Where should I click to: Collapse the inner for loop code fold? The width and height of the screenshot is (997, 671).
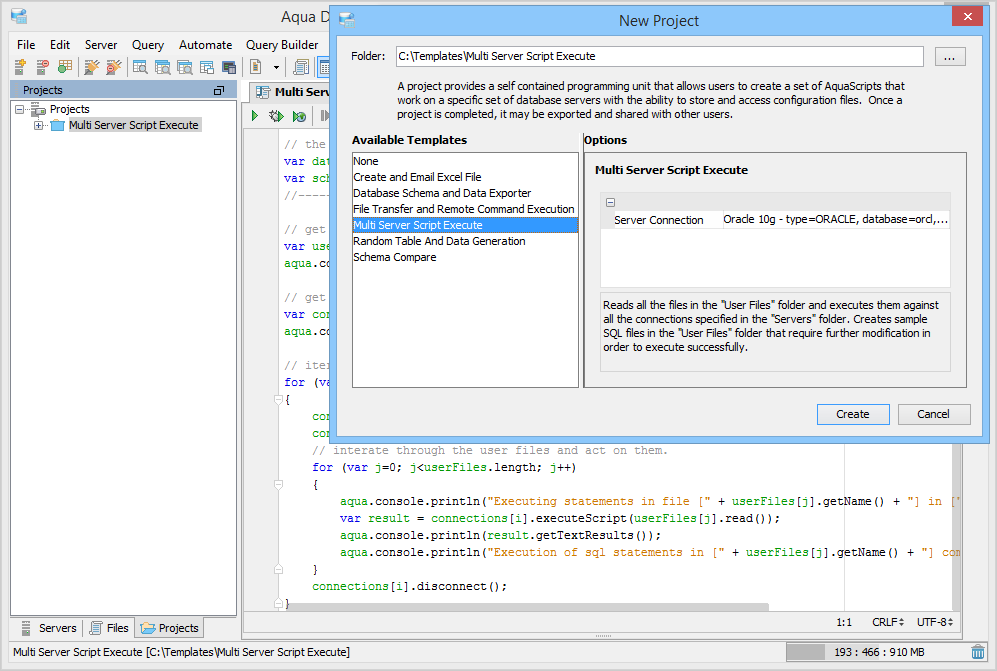(x=278, y=485)
